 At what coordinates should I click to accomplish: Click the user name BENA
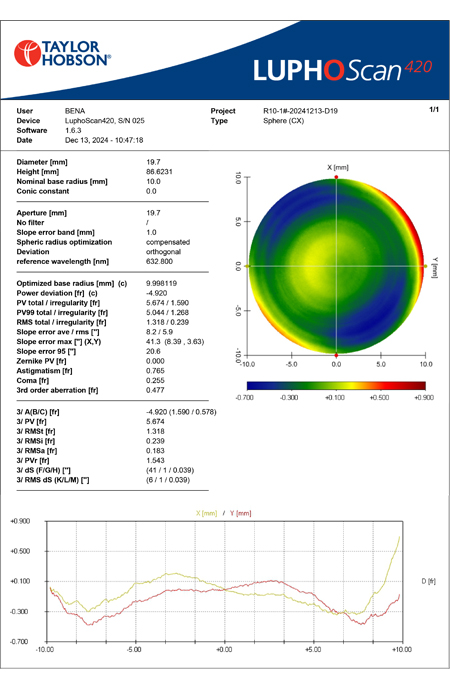click(x=75, y=111)
